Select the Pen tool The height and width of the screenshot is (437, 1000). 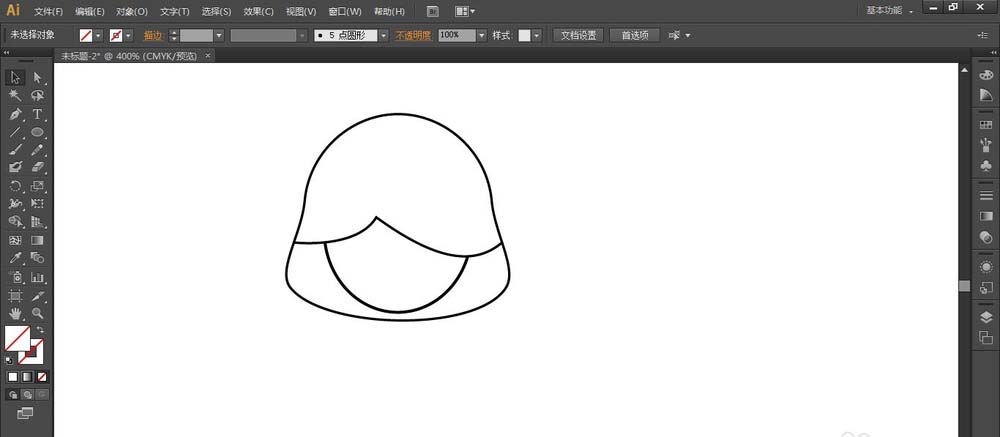(x=15, y=114)
